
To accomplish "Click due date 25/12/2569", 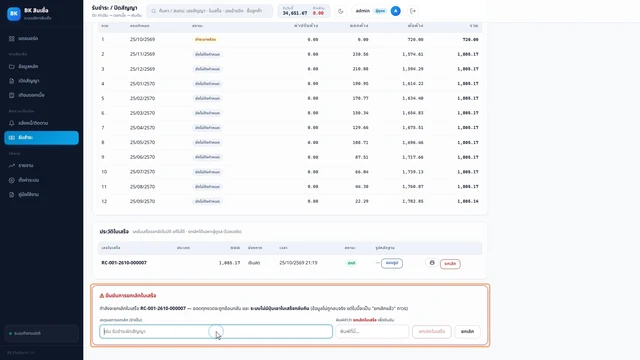I will click(142, 69).
